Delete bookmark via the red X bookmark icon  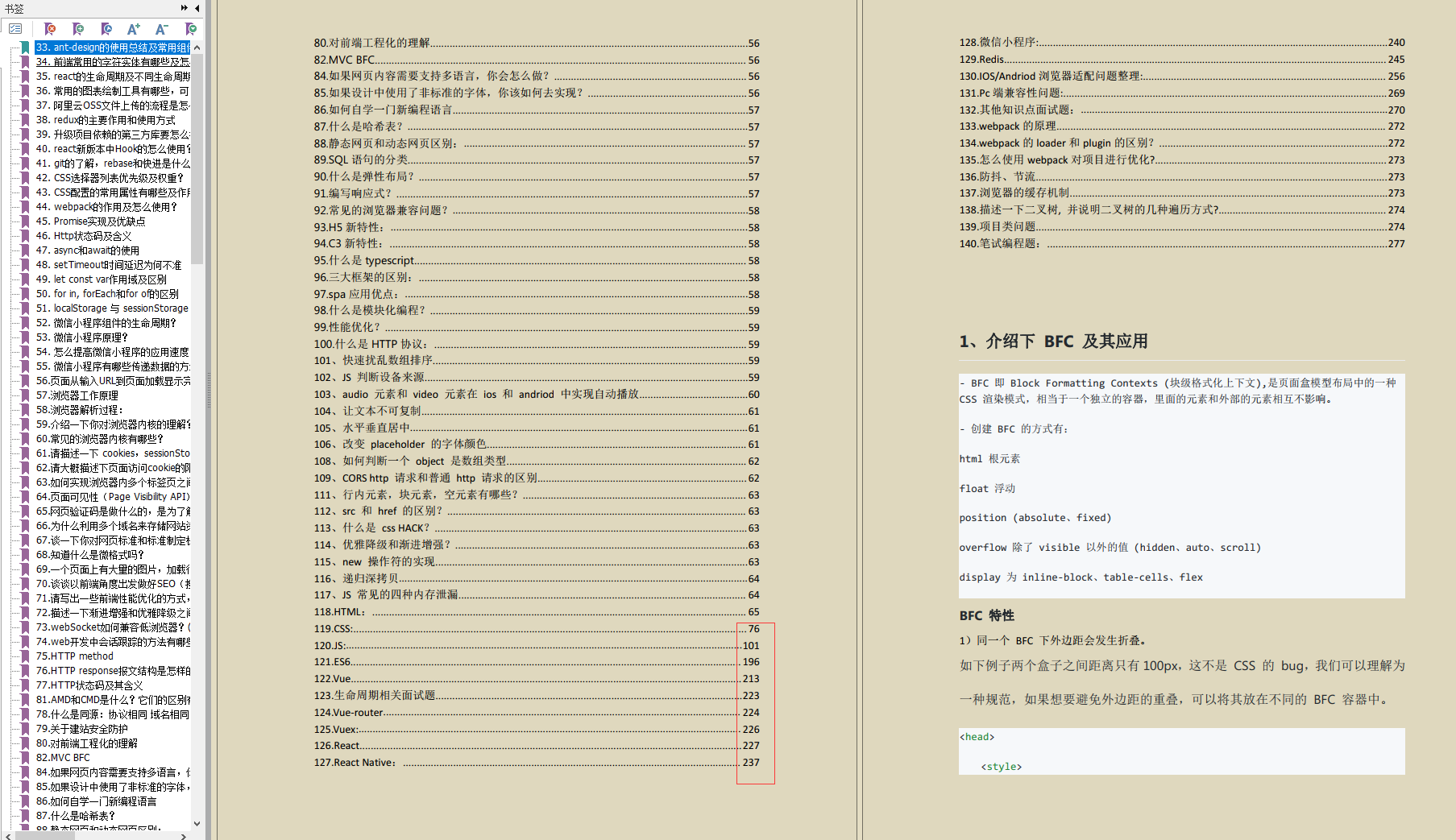pos(50,28)
